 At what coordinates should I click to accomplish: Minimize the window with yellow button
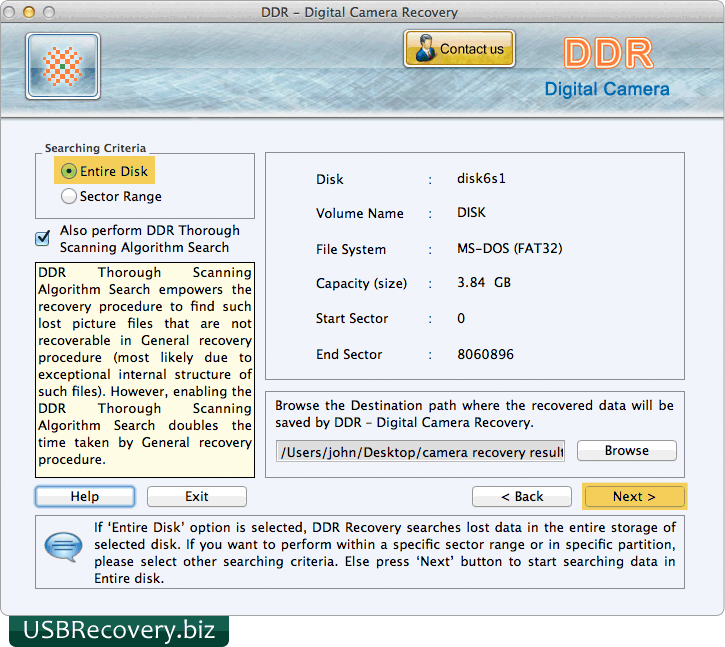tap(29, 12)
